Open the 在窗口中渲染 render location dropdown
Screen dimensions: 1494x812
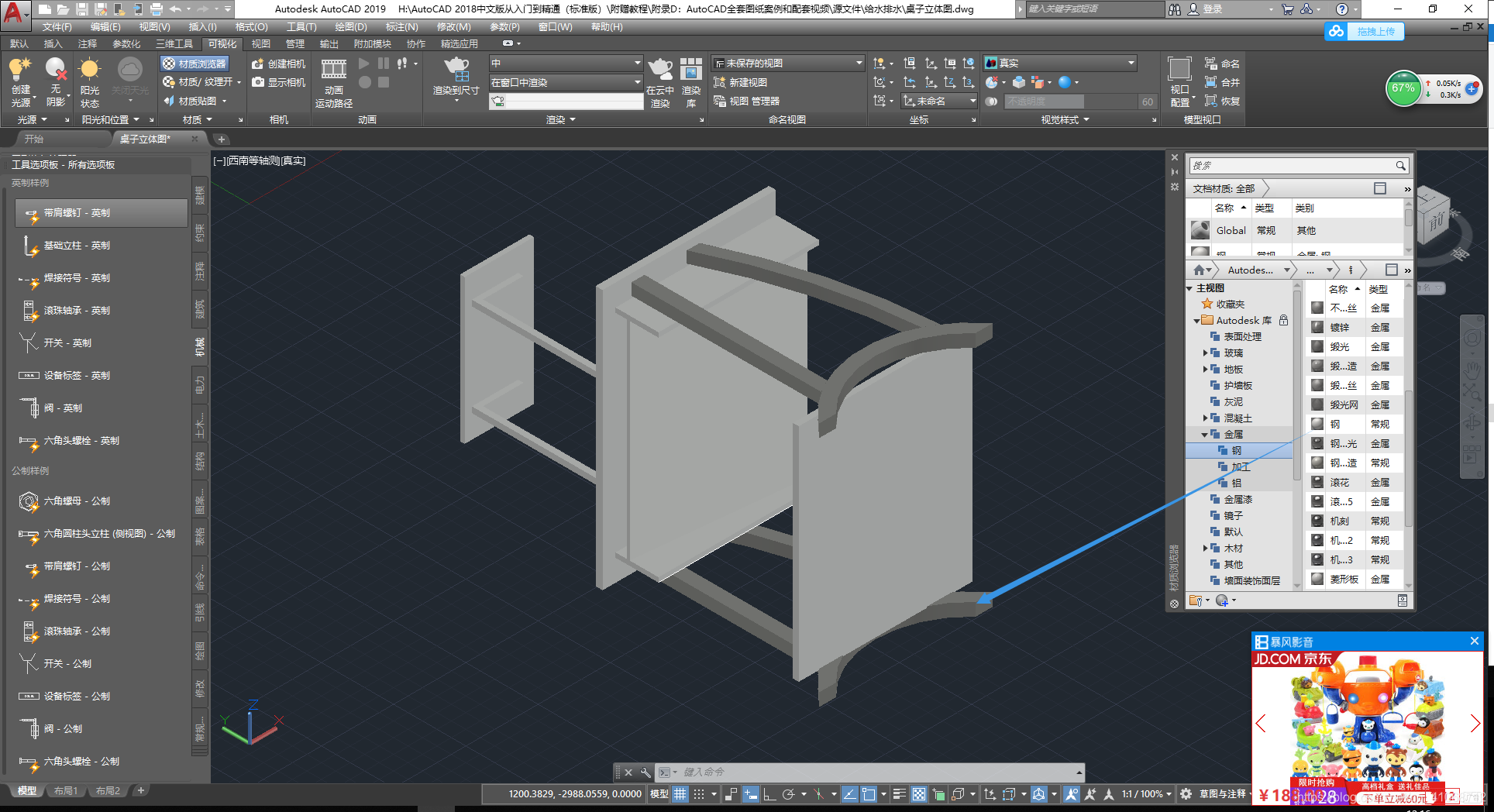(566, 82)
